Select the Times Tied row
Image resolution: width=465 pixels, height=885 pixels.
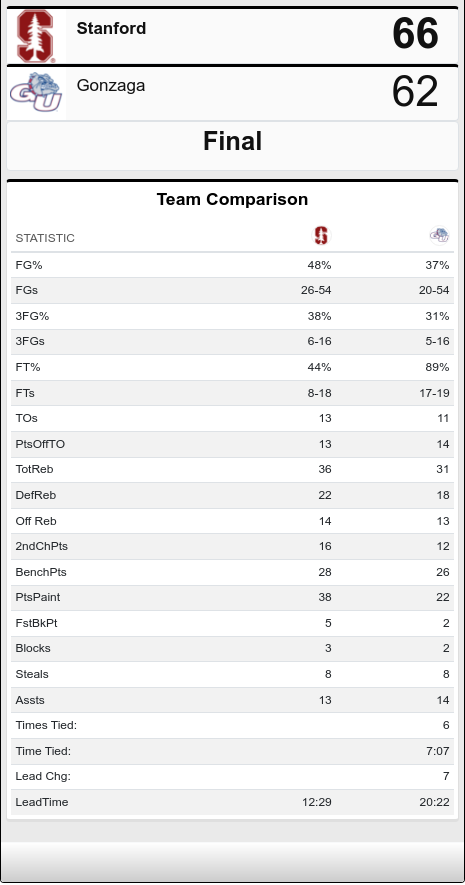click(232, 725)
